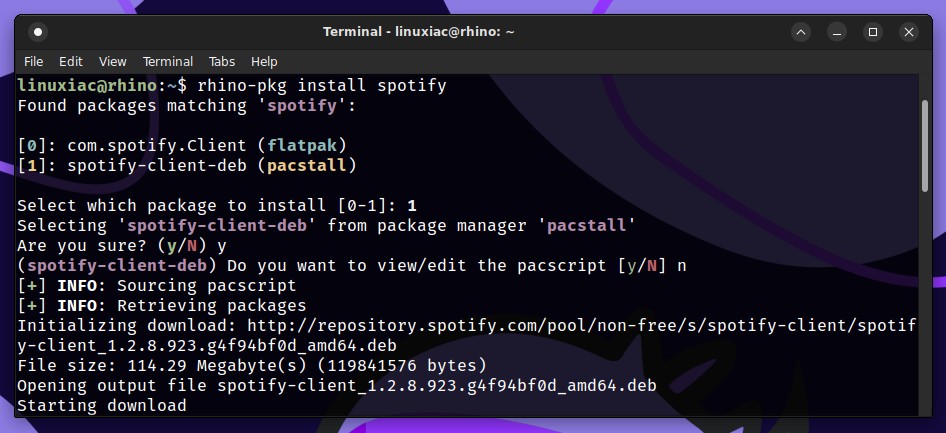Open the Tabs menu

pos(222,62)
